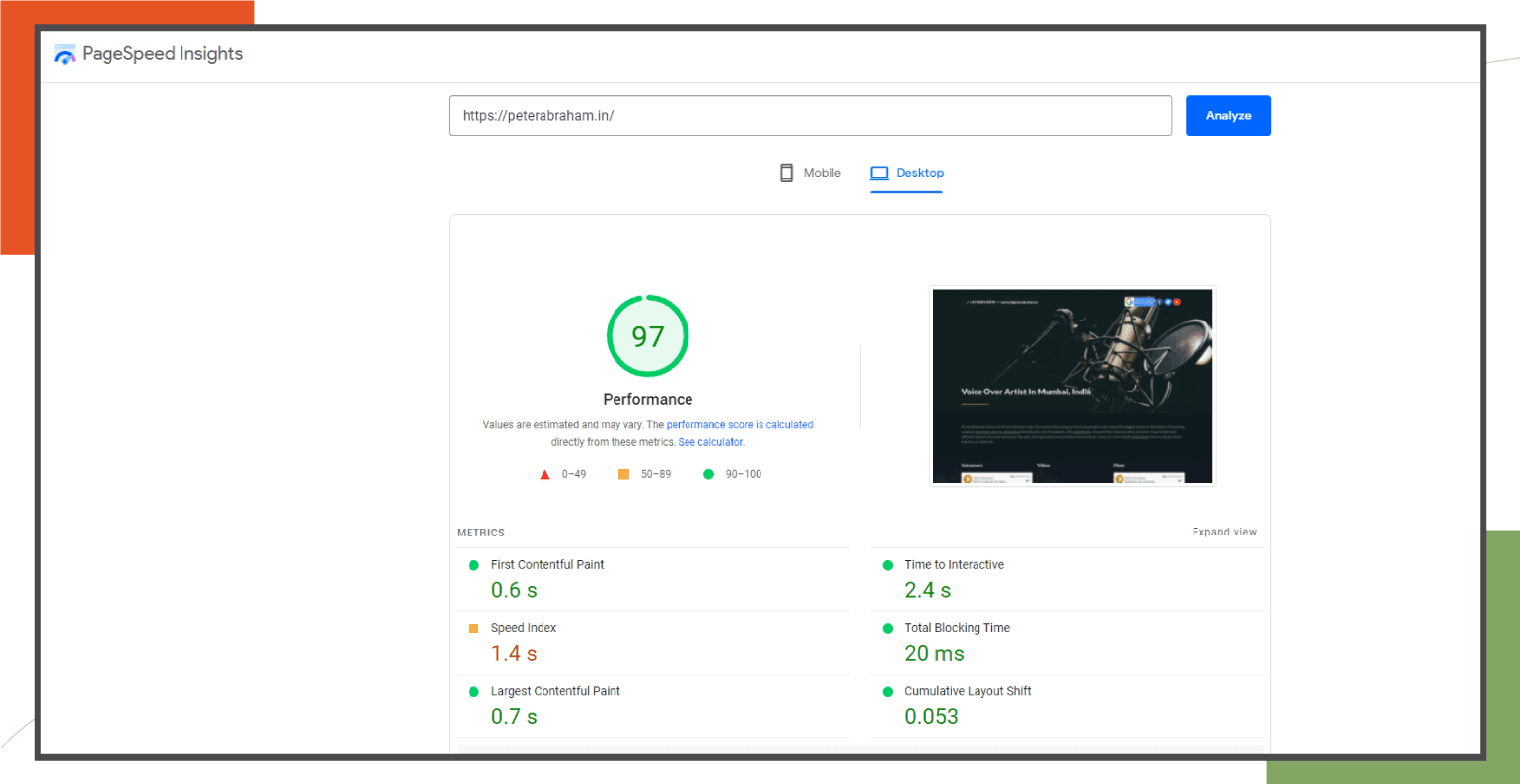
Task: Click the URL input field
Action: click(x=810, y=115)
